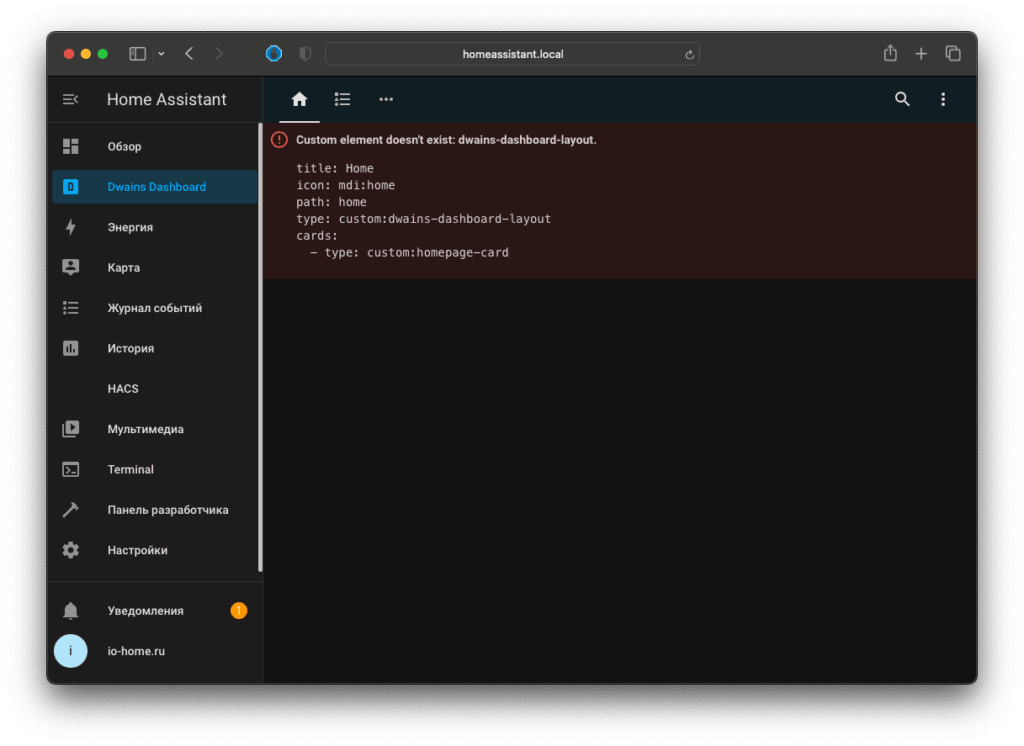Click the 'type: custom:dwains-dashboard-layout' line

click(x=423, y=219)
